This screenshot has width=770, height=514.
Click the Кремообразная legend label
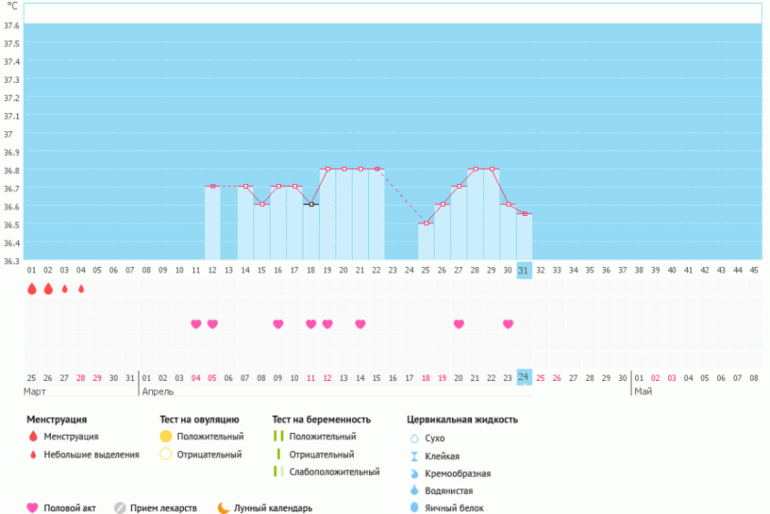(458, 473)
